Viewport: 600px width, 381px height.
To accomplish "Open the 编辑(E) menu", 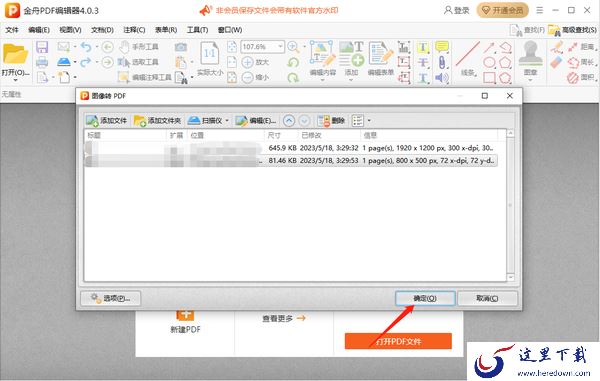I will (x=39, y=29).
